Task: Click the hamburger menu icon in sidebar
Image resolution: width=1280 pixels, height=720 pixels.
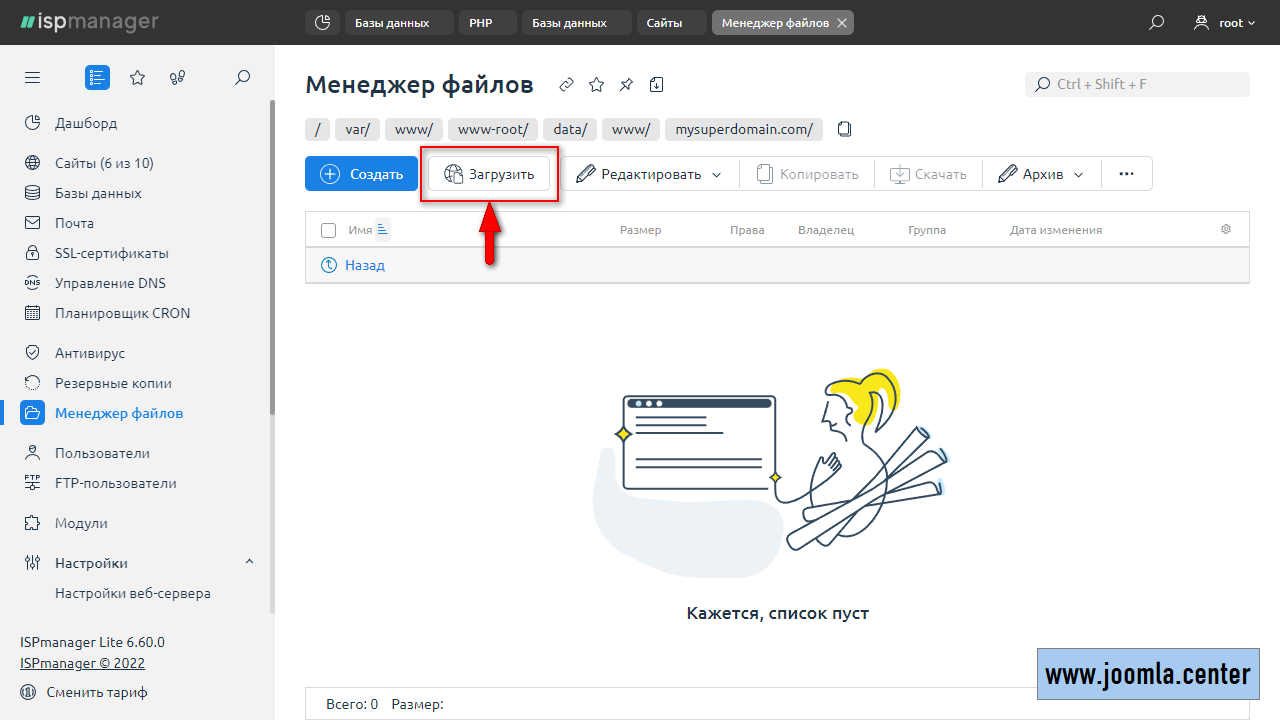Action: [x=33, y=77]
